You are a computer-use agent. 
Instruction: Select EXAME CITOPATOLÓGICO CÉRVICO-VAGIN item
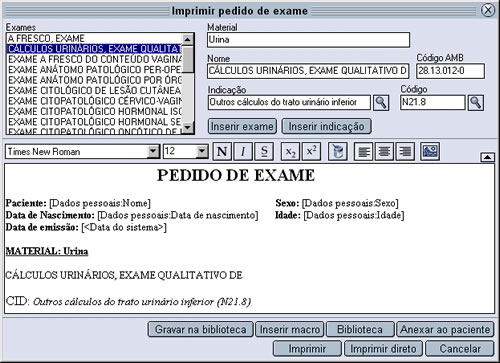pyautogui.click(x=94, y=101)
